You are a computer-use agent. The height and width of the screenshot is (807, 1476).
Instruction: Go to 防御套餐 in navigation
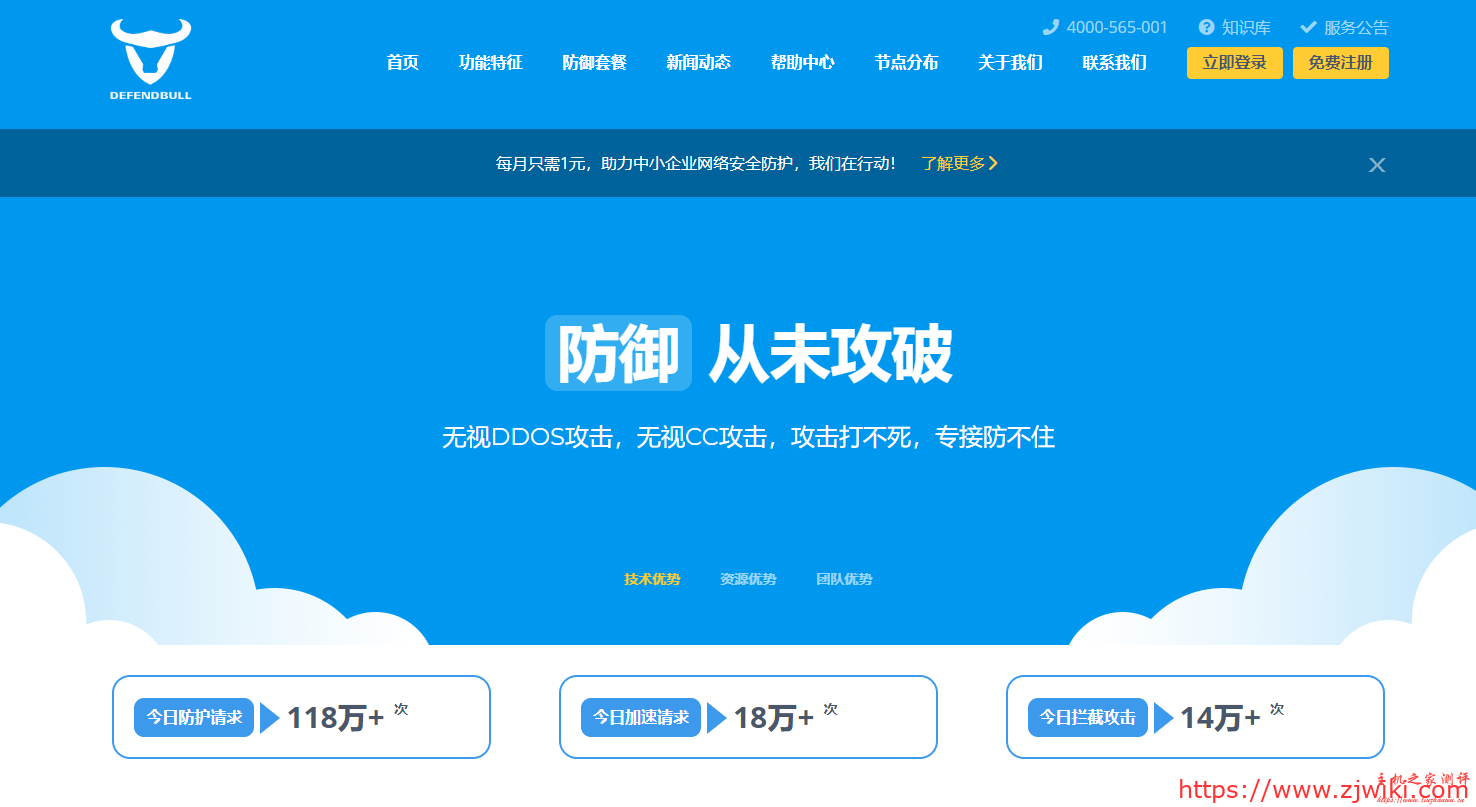(x=594, y=62)
